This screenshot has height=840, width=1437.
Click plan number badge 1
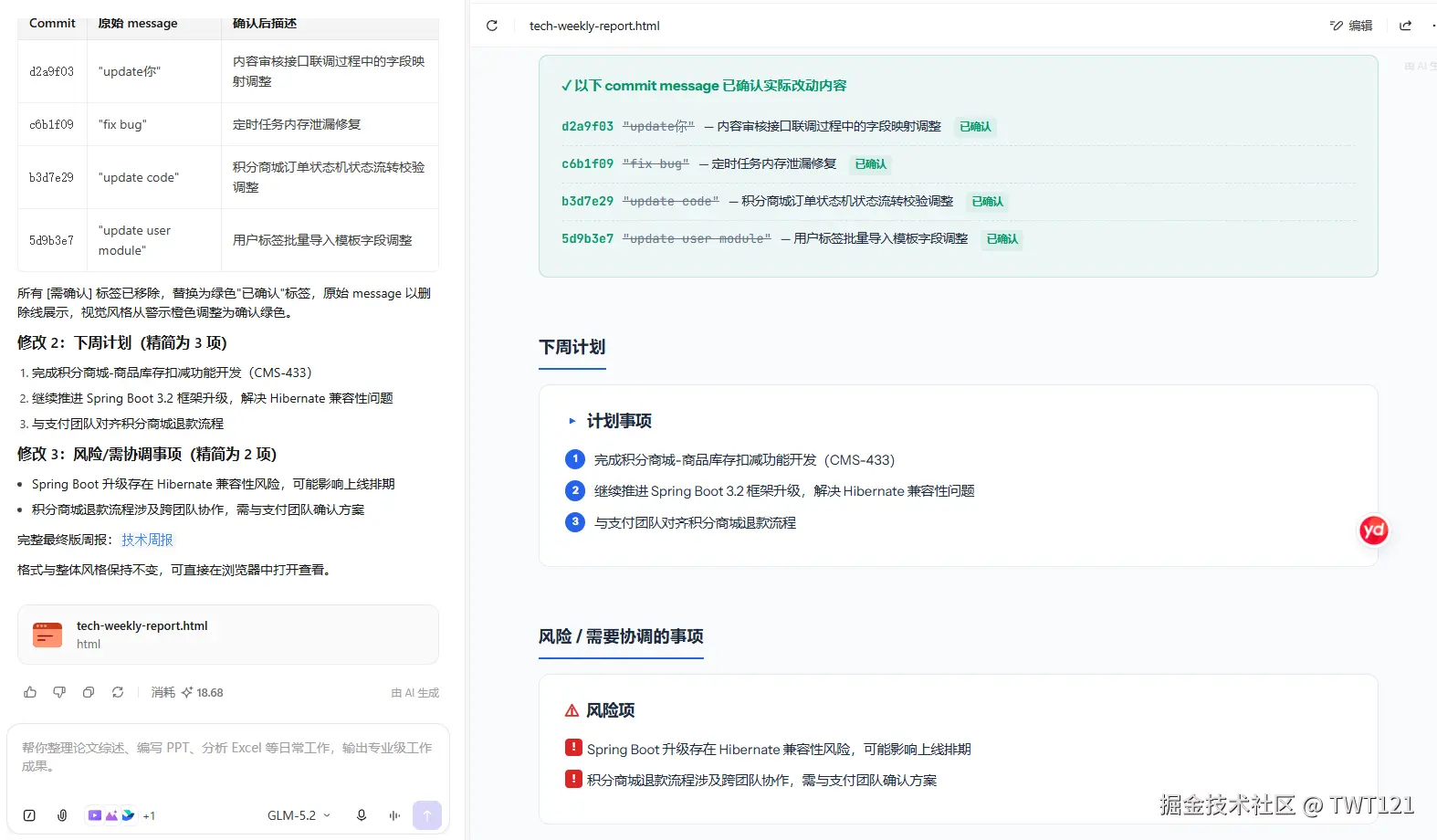(575, 459)
